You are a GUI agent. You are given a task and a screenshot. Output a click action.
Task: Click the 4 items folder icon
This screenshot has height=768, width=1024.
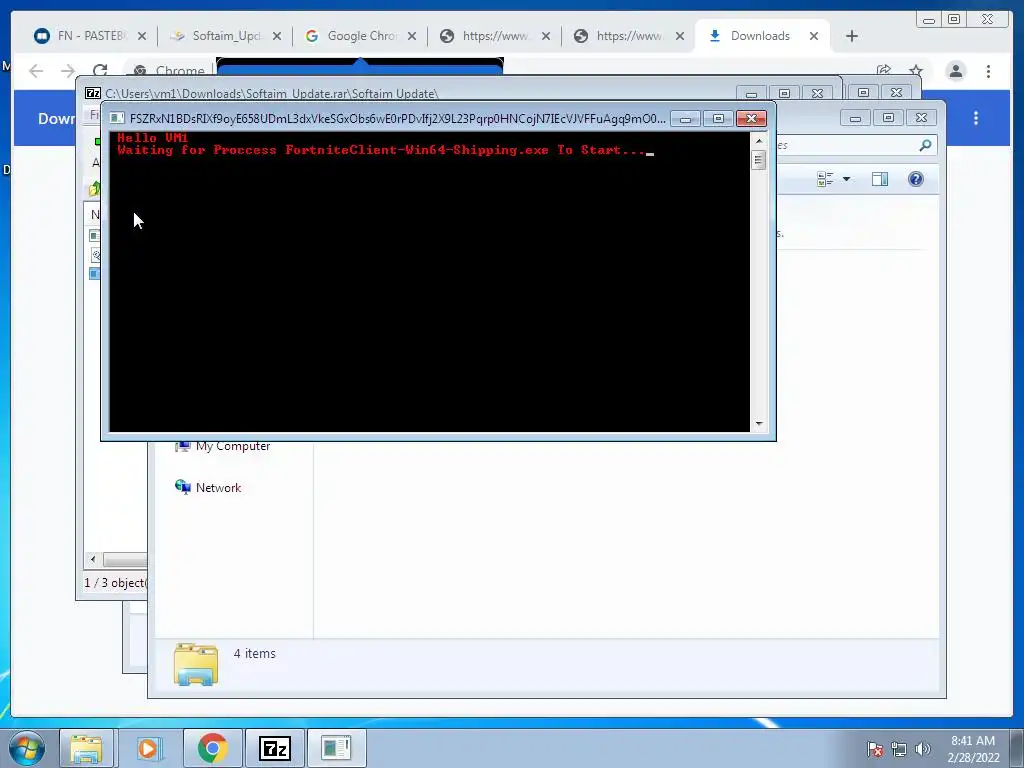pyautogui.click(x=196, y=664)
